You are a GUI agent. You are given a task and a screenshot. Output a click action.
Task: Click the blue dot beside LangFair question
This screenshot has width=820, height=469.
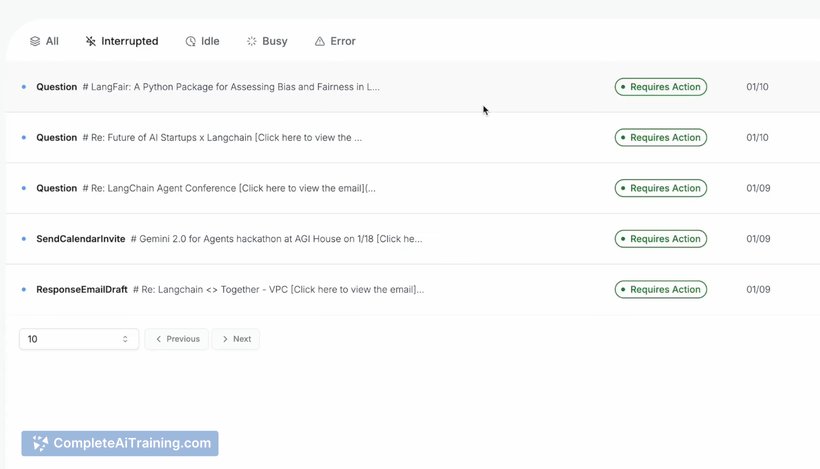pos(24,87)
